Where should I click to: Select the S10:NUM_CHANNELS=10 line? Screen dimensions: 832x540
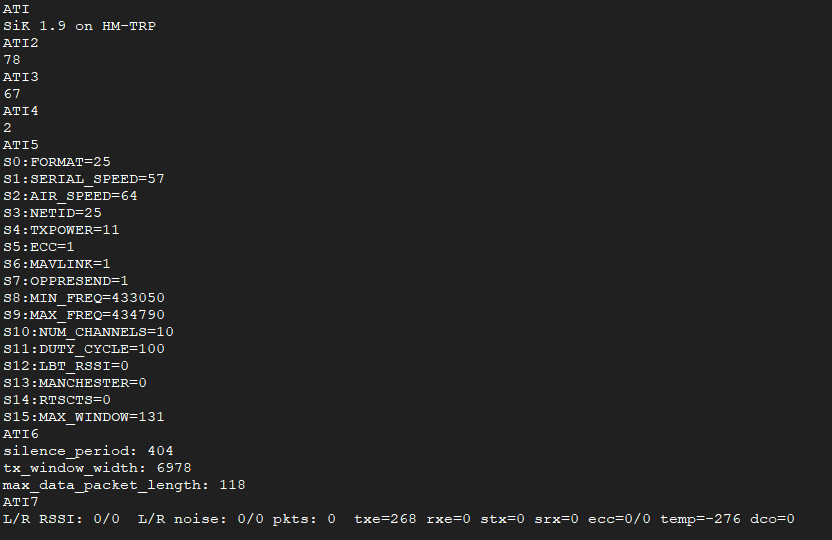click(x=88, y=332)
